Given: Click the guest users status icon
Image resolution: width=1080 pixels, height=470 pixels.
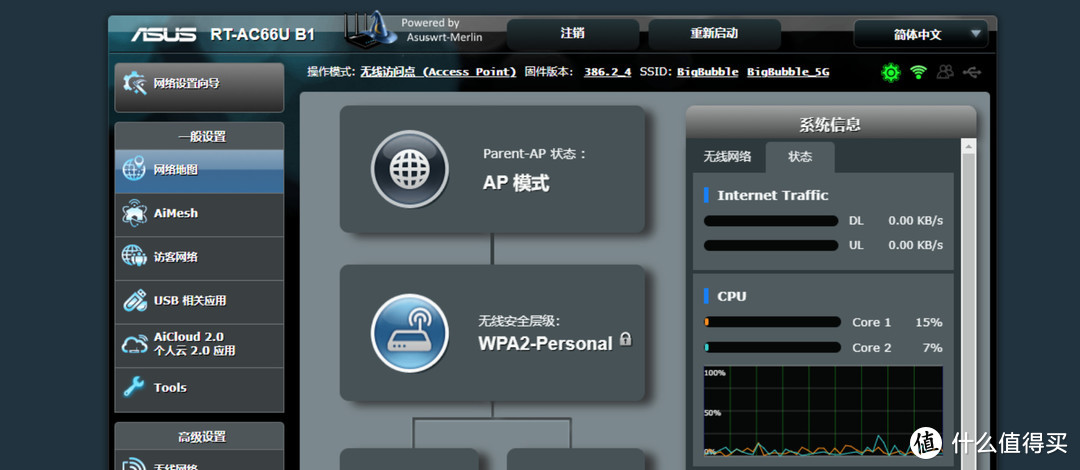Looking at the screenshot, I should (x=945, y=72).
